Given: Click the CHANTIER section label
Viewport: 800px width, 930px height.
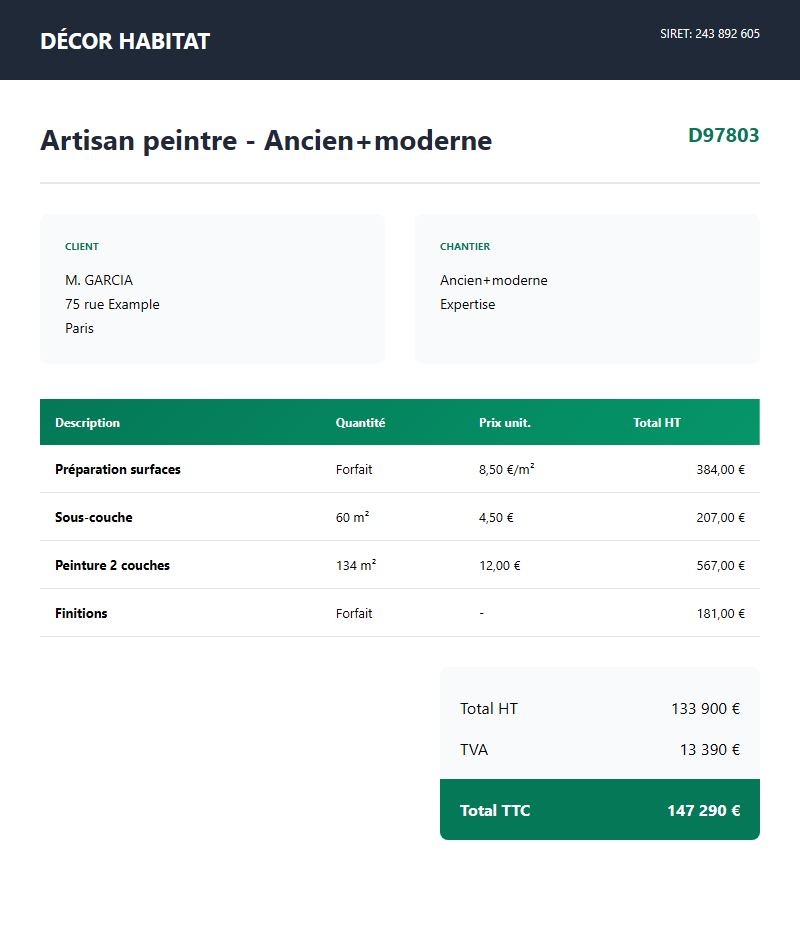Looking at the screenshot, I should pyautogui.click(x=465, y=247).
